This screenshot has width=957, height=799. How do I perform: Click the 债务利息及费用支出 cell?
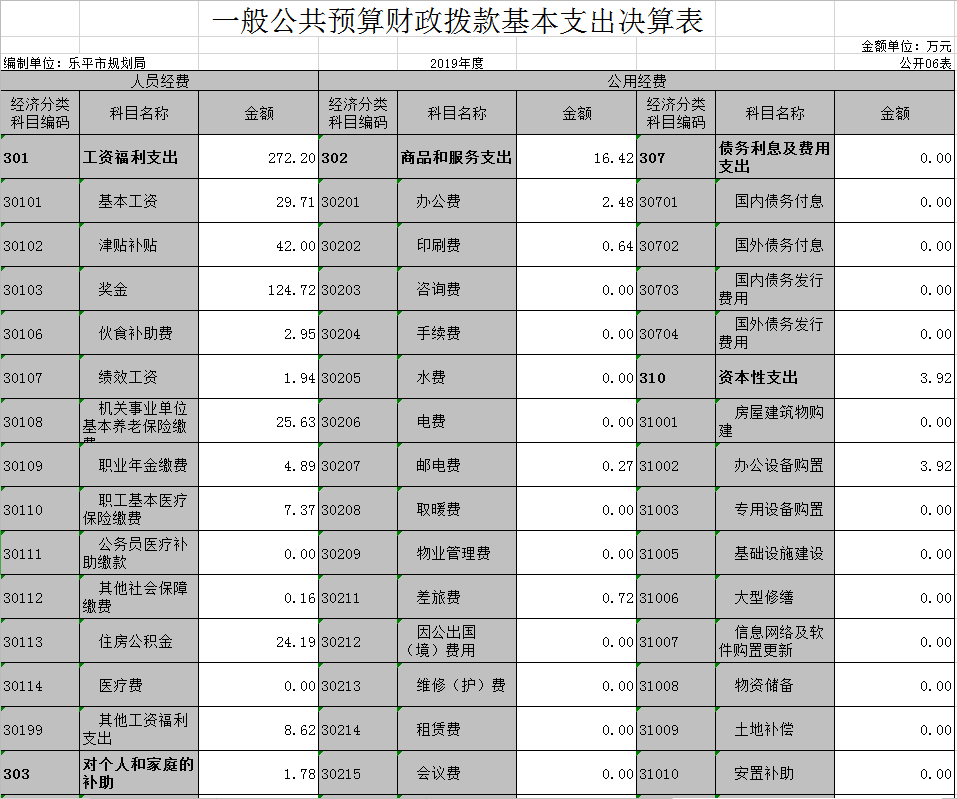click(x=774, y=158)
